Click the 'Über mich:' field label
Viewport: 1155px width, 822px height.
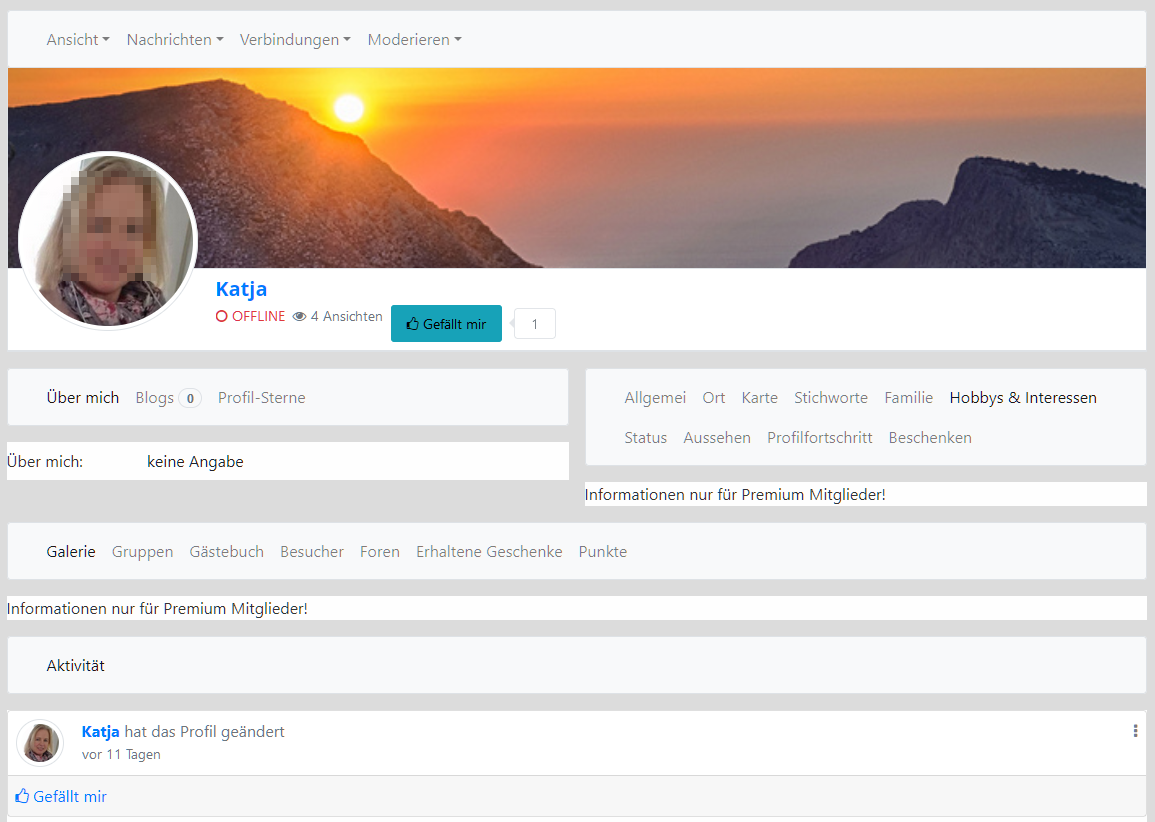tap(45, 462)
